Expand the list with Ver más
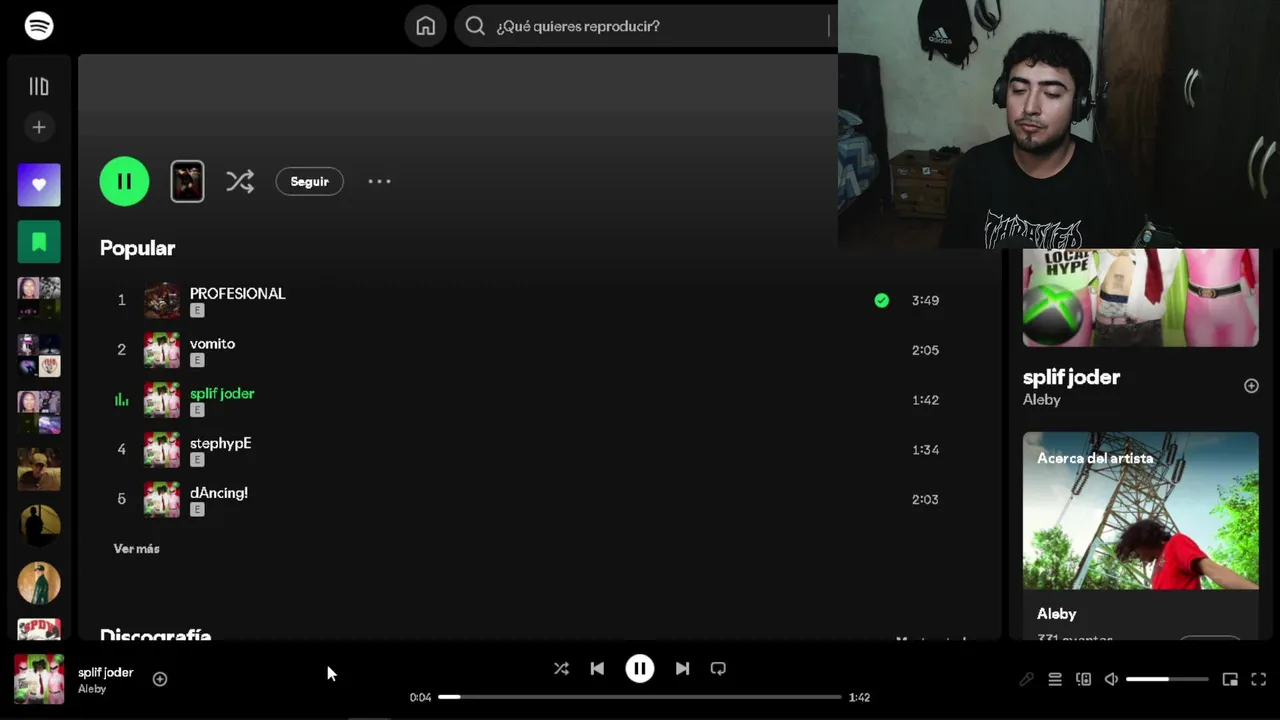 coord(136,549)
